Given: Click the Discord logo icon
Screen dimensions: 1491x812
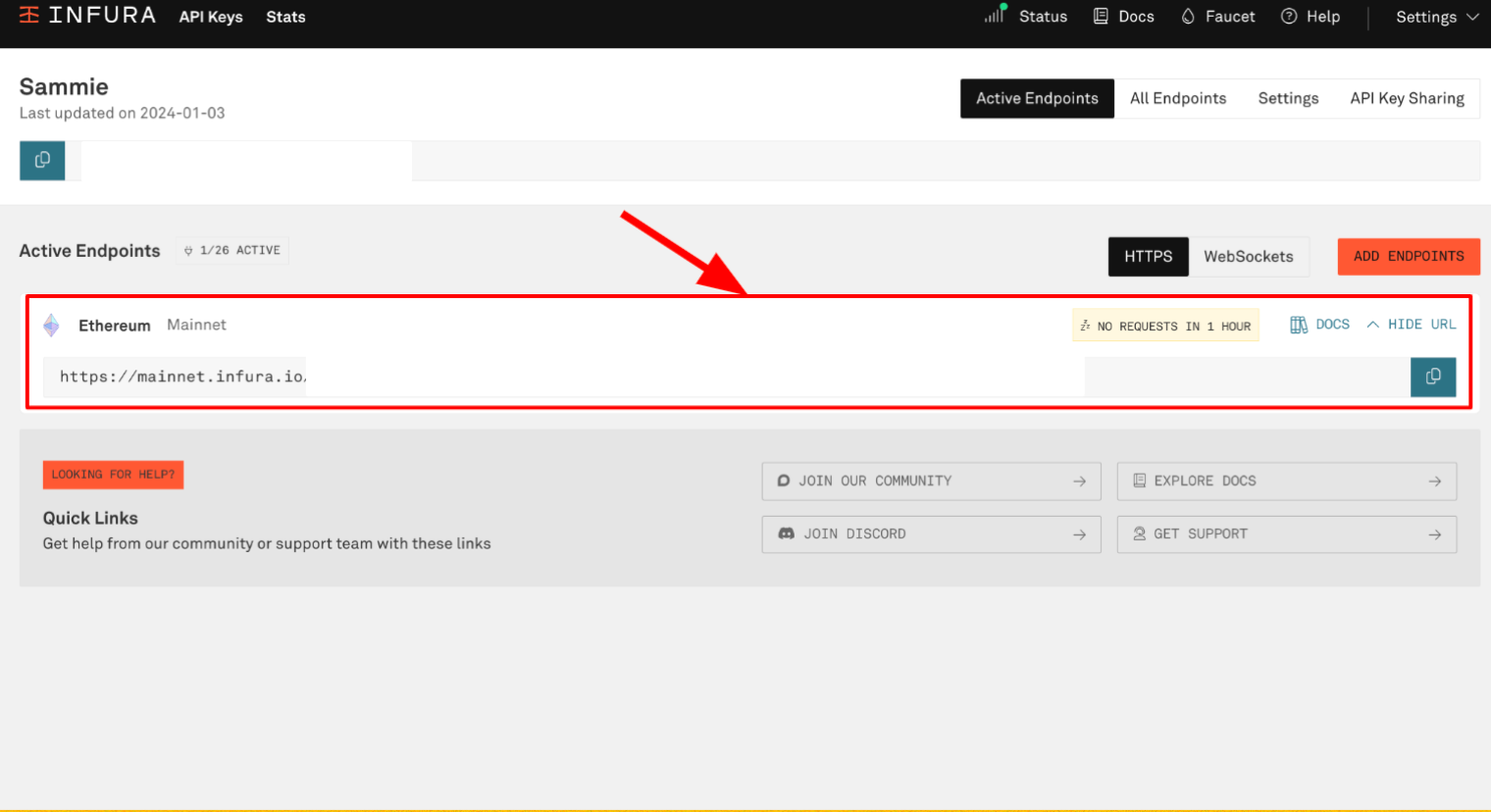Looking at the screenshot, I should point(786,533).
